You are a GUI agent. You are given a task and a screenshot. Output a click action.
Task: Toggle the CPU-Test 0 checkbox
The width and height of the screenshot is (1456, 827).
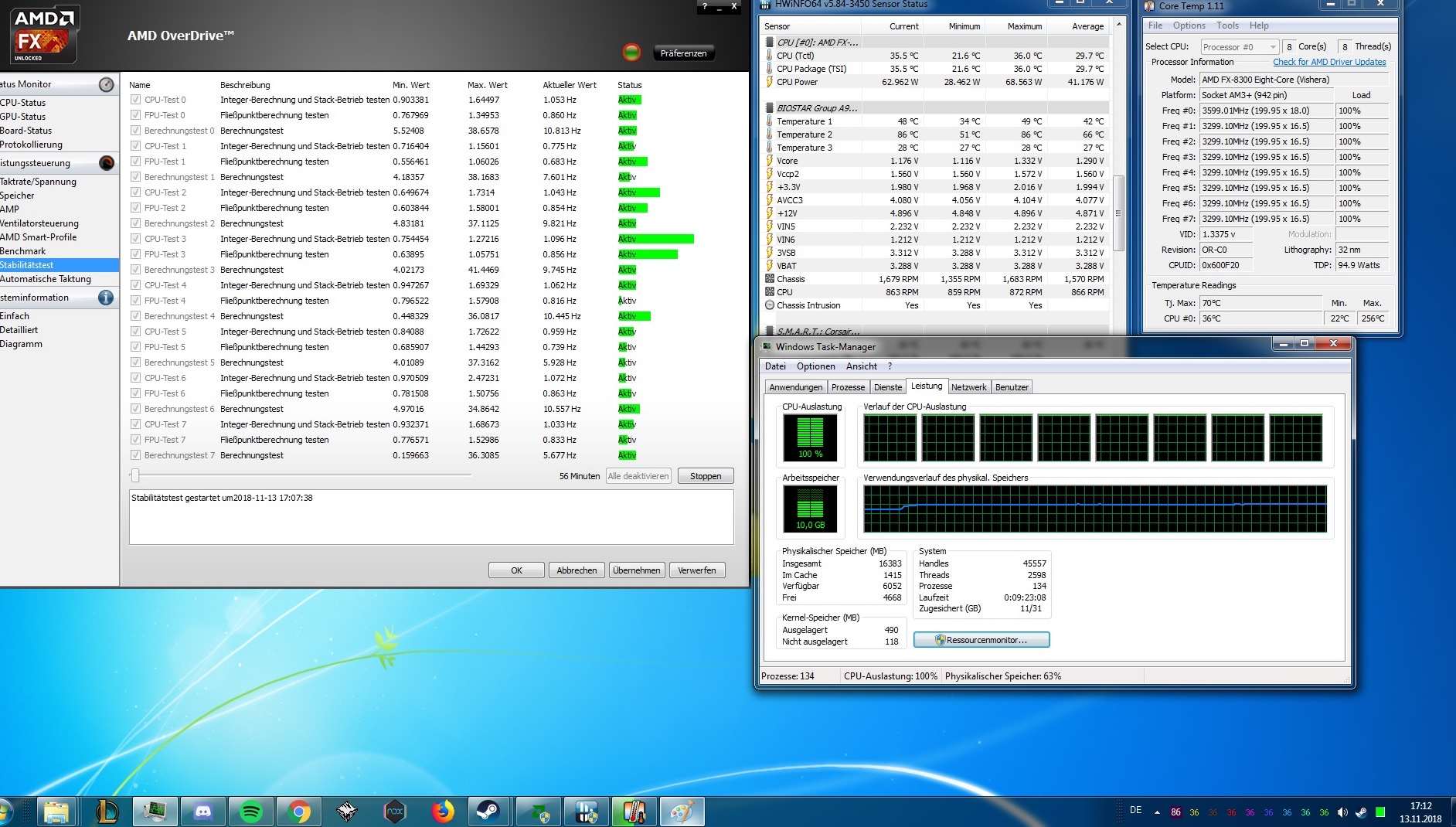135,100
